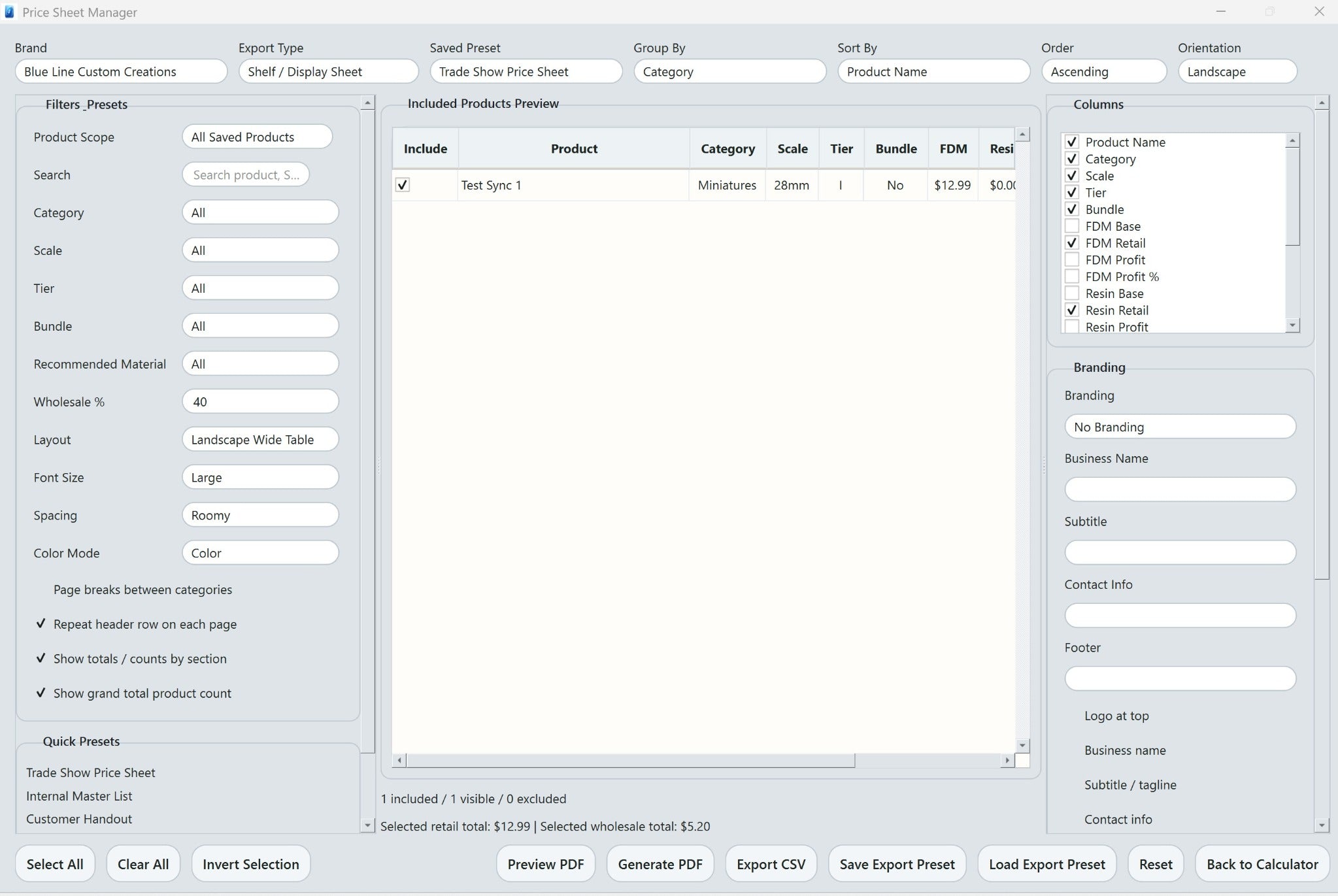Image resolution: width=1338 pixels, height=896 pixels.
Task: Click the Columns panel scrollbar
Action: coord(1294,196)
